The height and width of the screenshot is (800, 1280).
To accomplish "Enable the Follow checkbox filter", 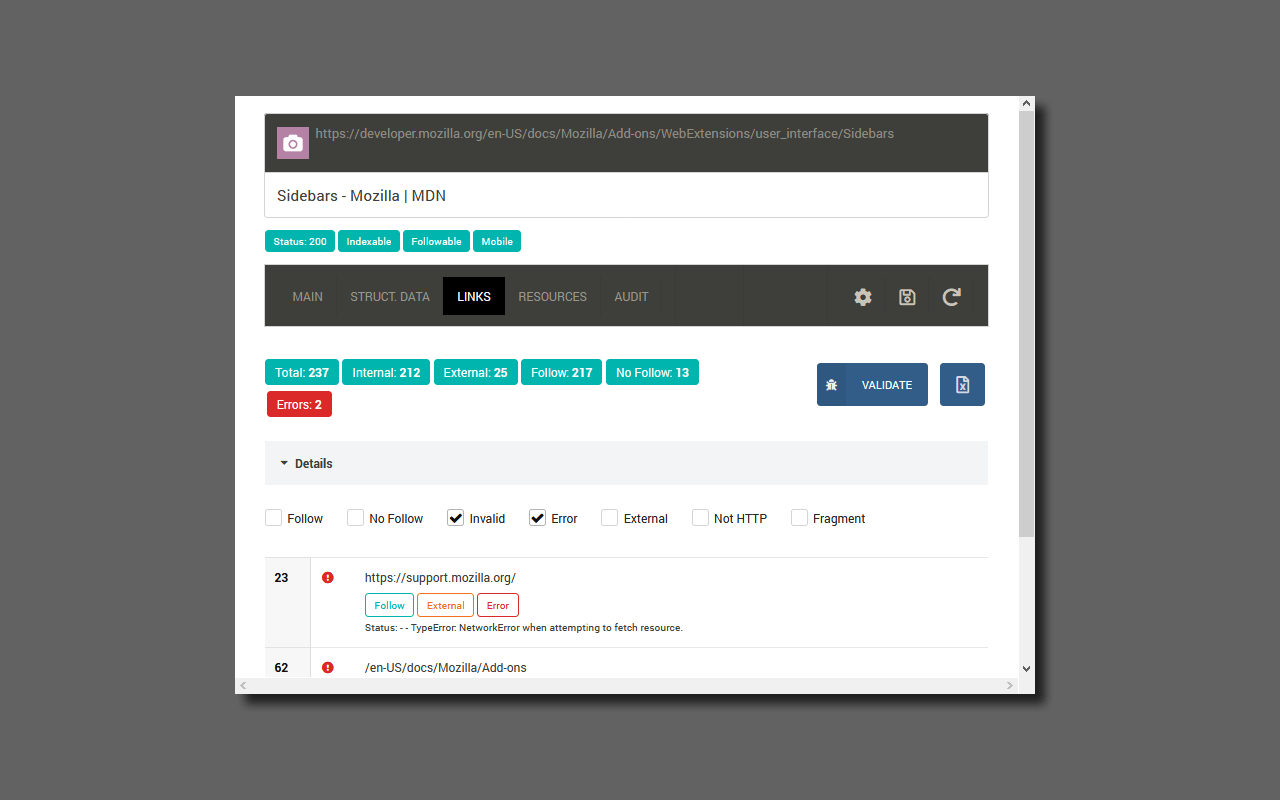I will click(x=273, y=518).
